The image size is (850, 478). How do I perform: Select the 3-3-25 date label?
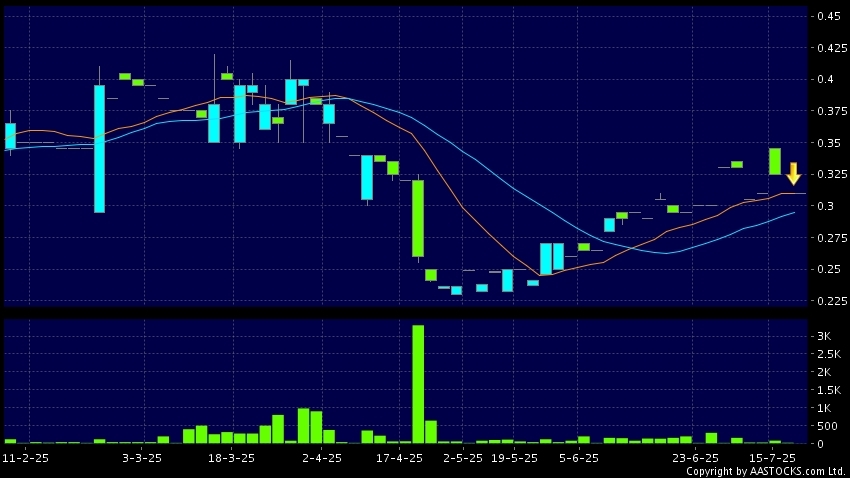141,458
